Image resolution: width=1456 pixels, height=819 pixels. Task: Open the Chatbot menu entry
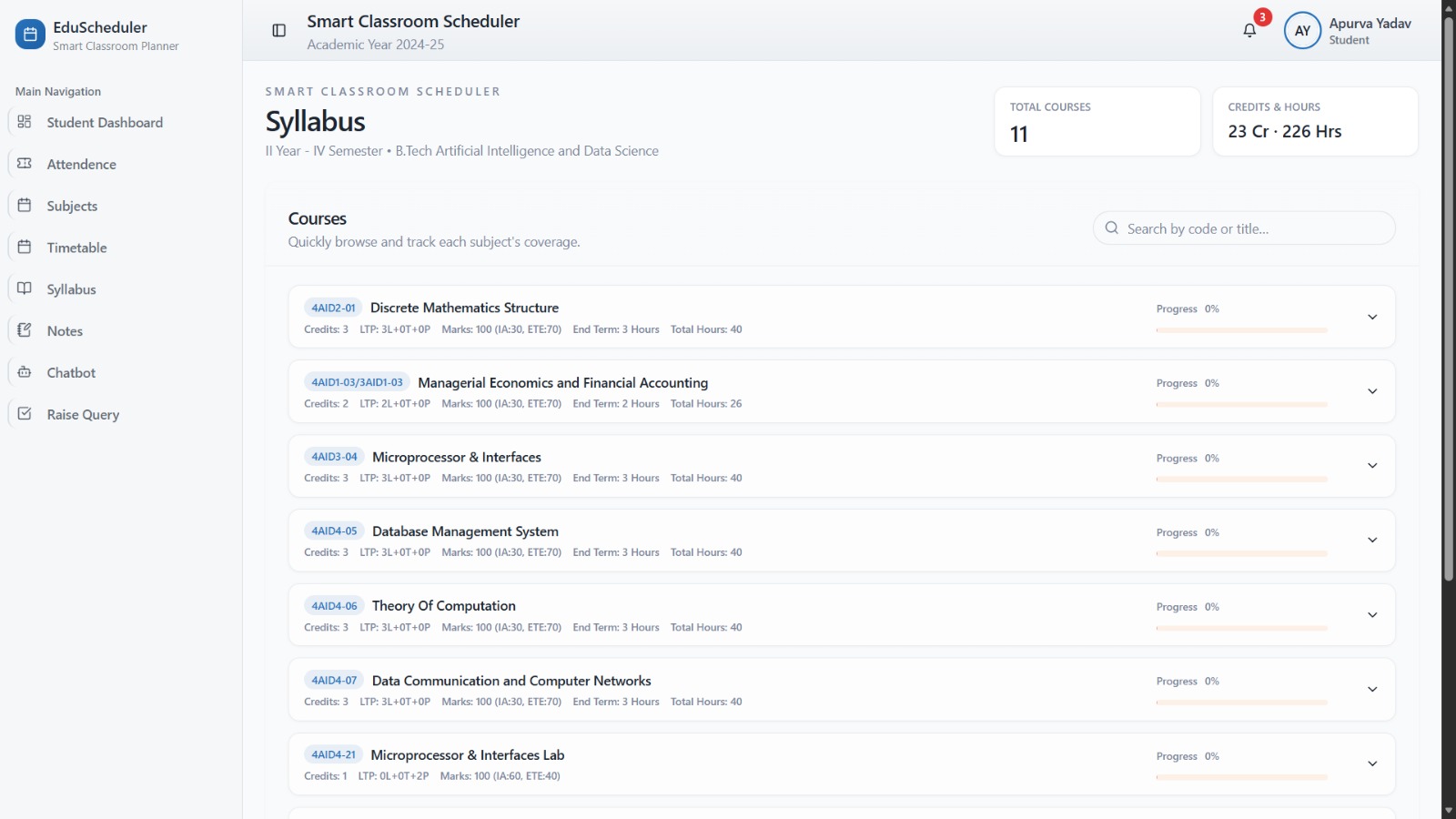pos(121,372)
